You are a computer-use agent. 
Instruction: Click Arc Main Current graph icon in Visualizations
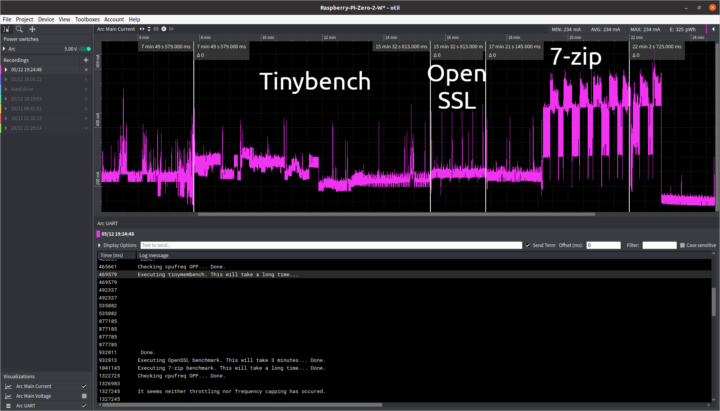pyautogui.click(x=8, y=387)
